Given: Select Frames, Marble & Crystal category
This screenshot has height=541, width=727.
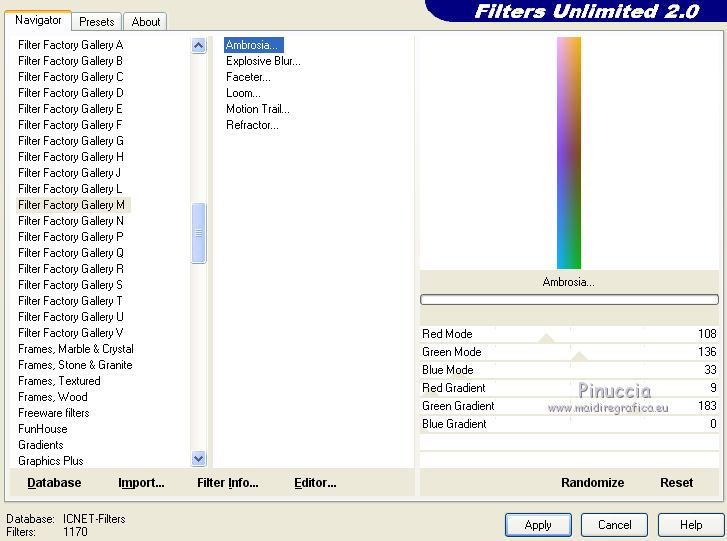Looking at the screenshot, I should tap(76, 349).
